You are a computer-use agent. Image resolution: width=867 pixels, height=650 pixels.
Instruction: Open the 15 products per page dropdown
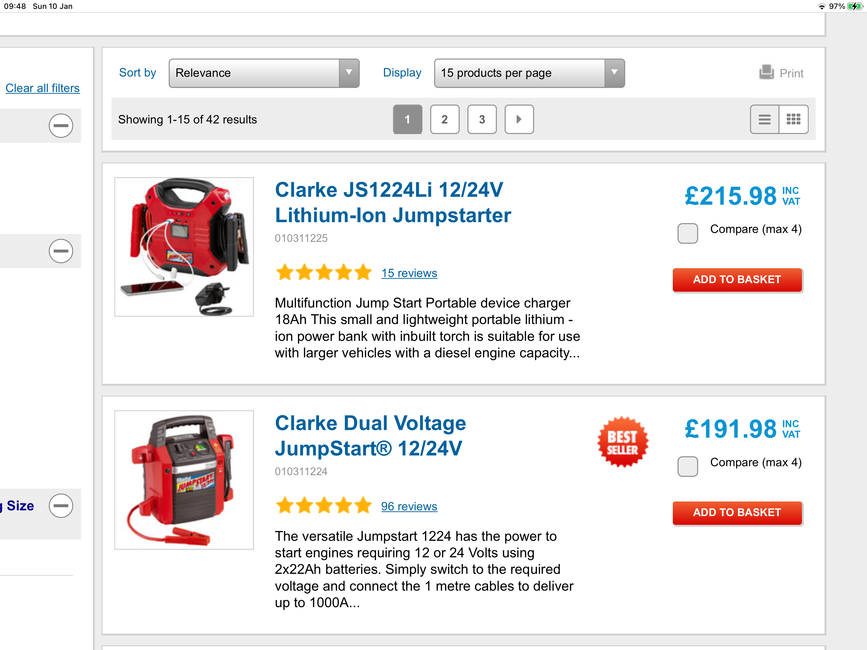(x=529, y=73)
